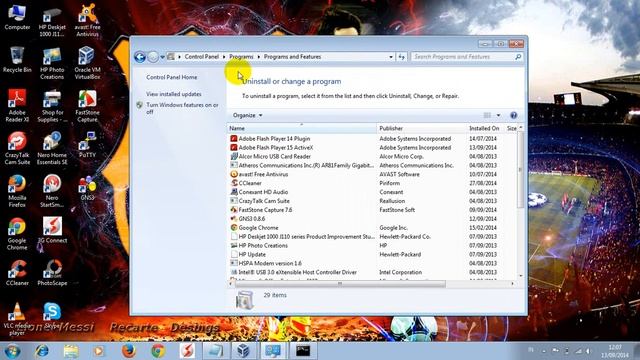Sort by the Name column header

coord(301,128)
